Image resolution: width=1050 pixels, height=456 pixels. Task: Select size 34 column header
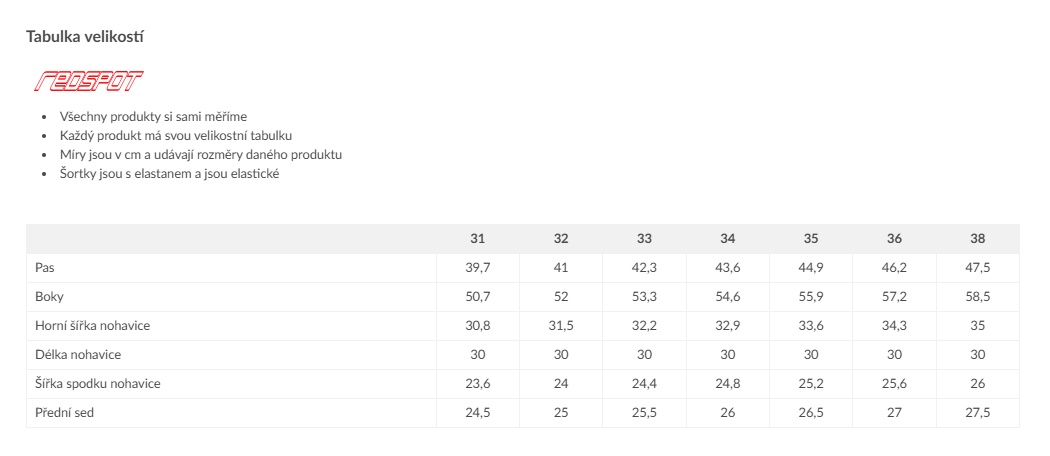tap(728, 239)
